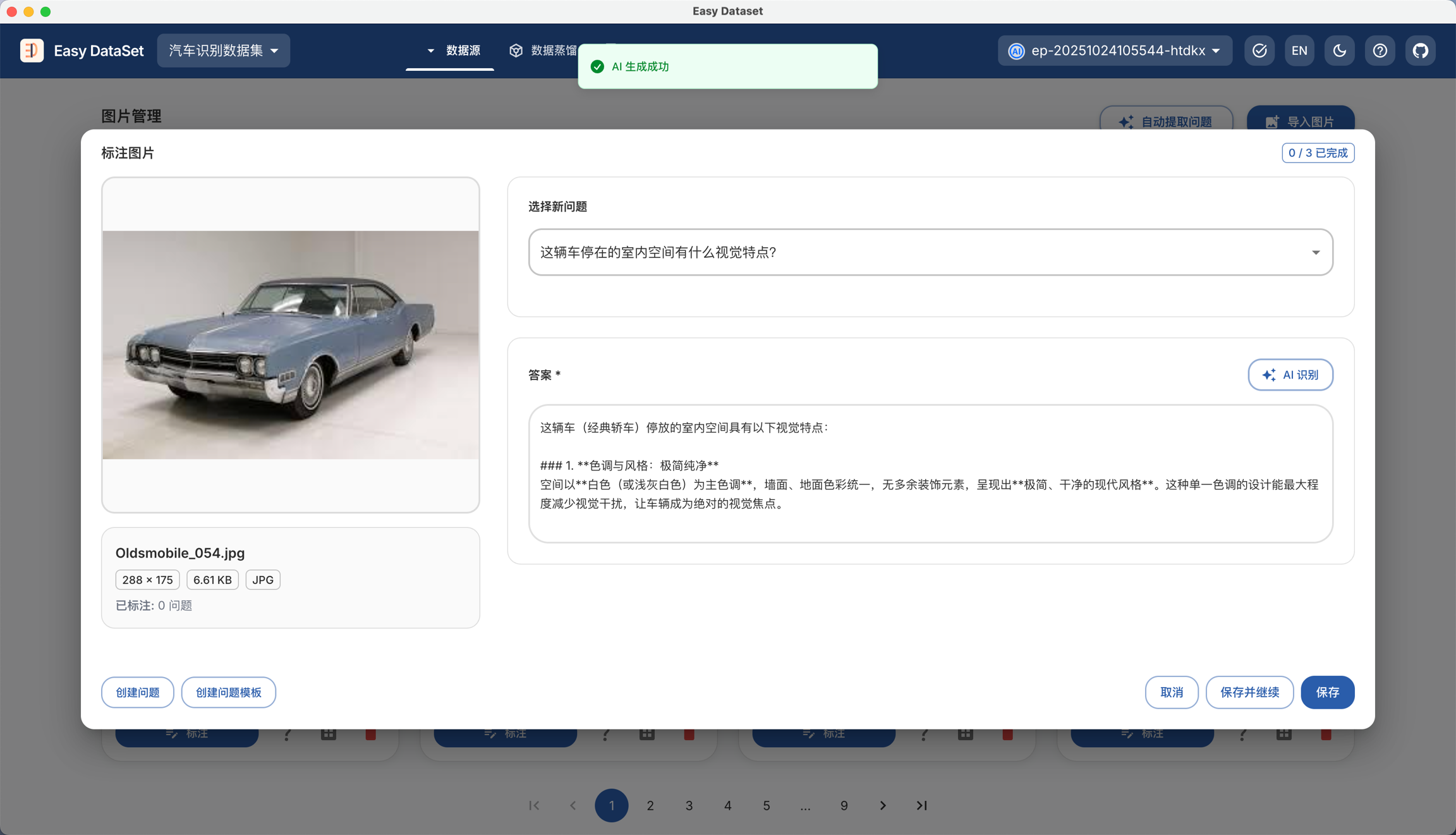Screen dimensions: 1456x835
Task: Switch to the 数据蒸馏 tab
Action: click(x=543, y=51)
